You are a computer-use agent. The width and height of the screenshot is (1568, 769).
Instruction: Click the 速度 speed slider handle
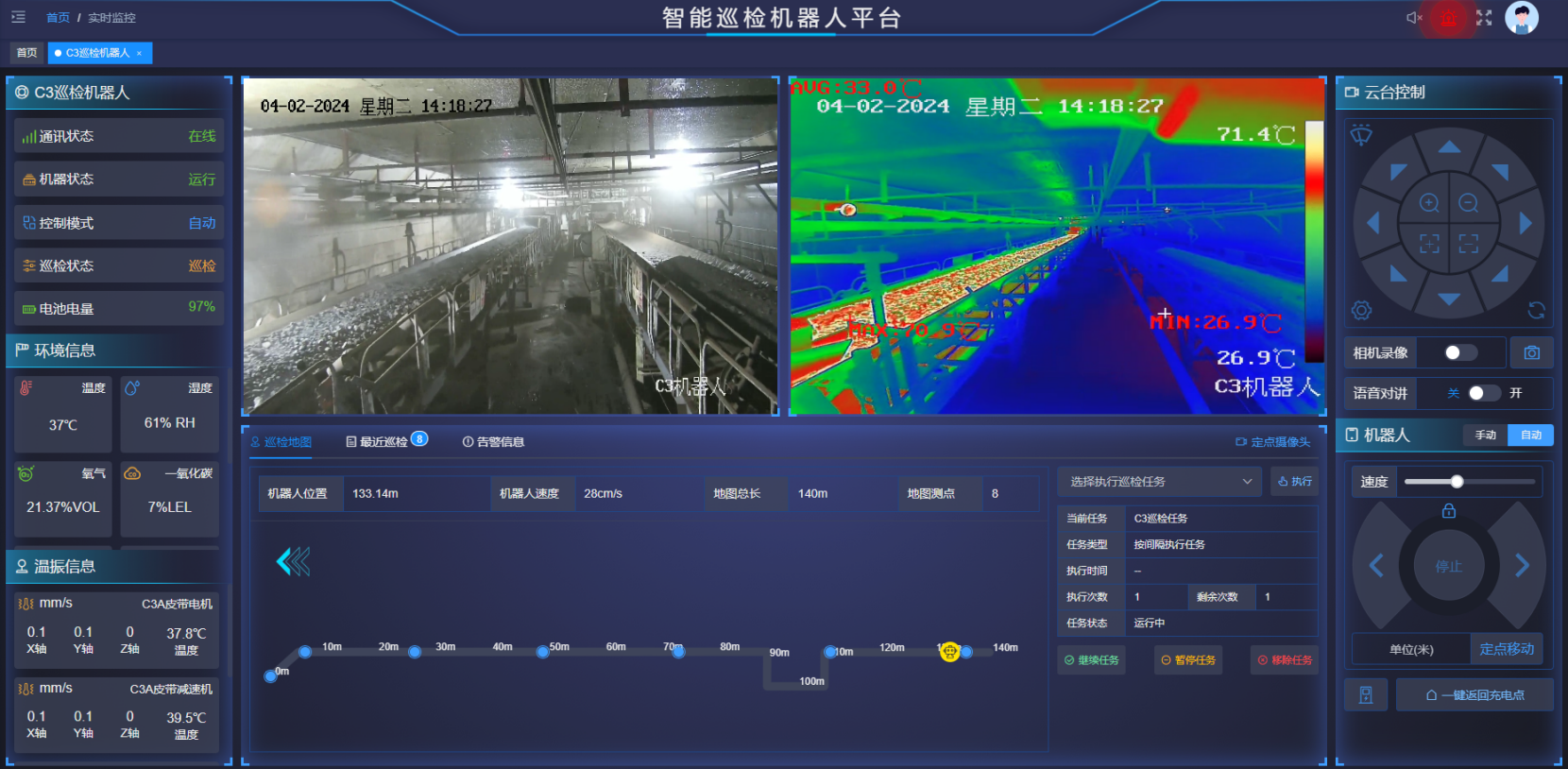[x=1457, y=482]
